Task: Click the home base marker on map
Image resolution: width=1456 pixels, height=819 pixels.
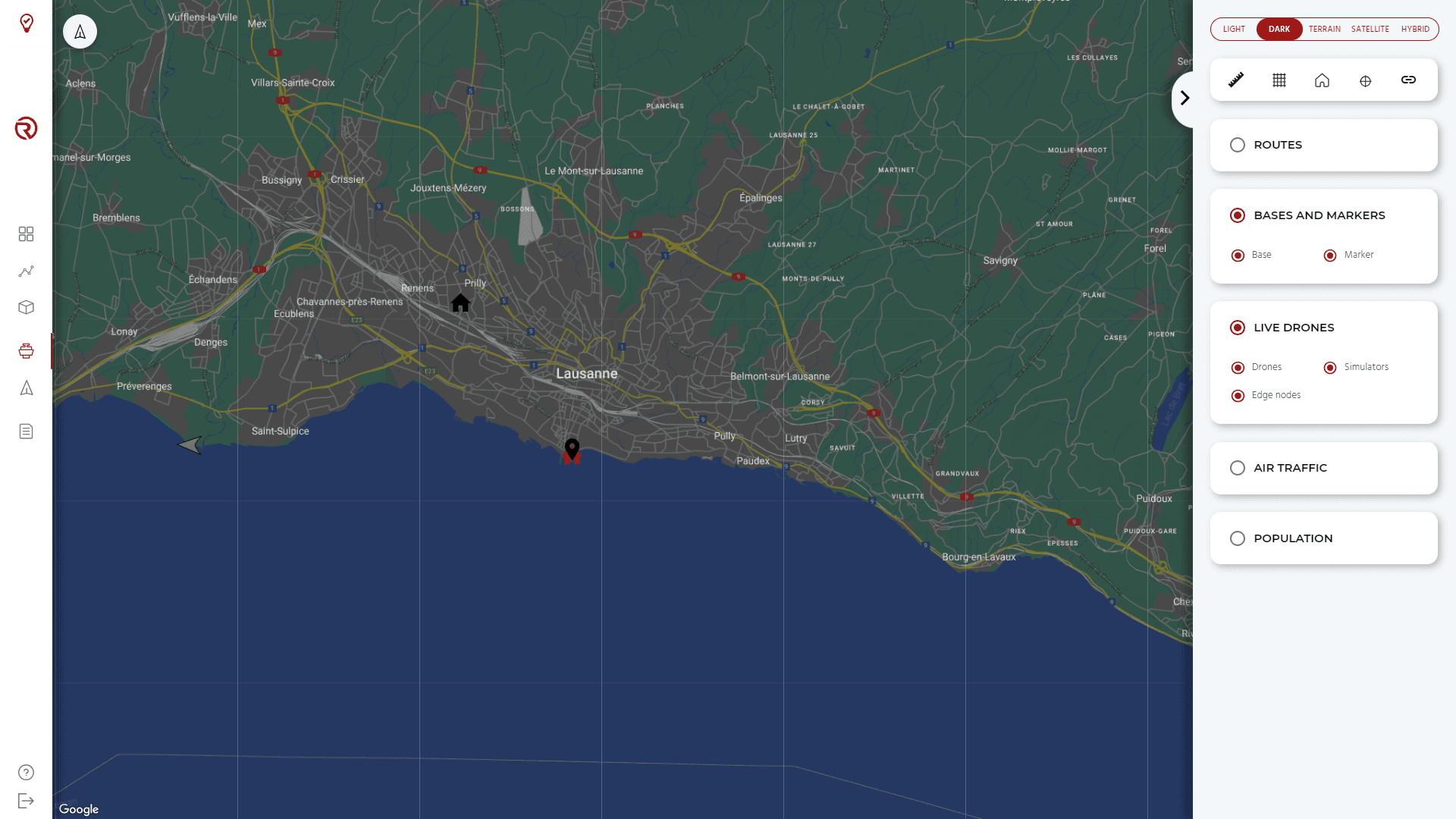Action: (460, 303)
